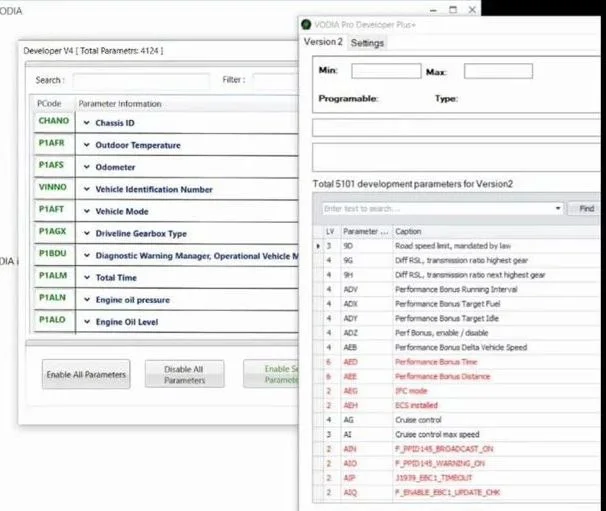Click the VODIA Pro Developer Plus app icon
The width and height of the screenshot is (606, 511).
(306, 24)
